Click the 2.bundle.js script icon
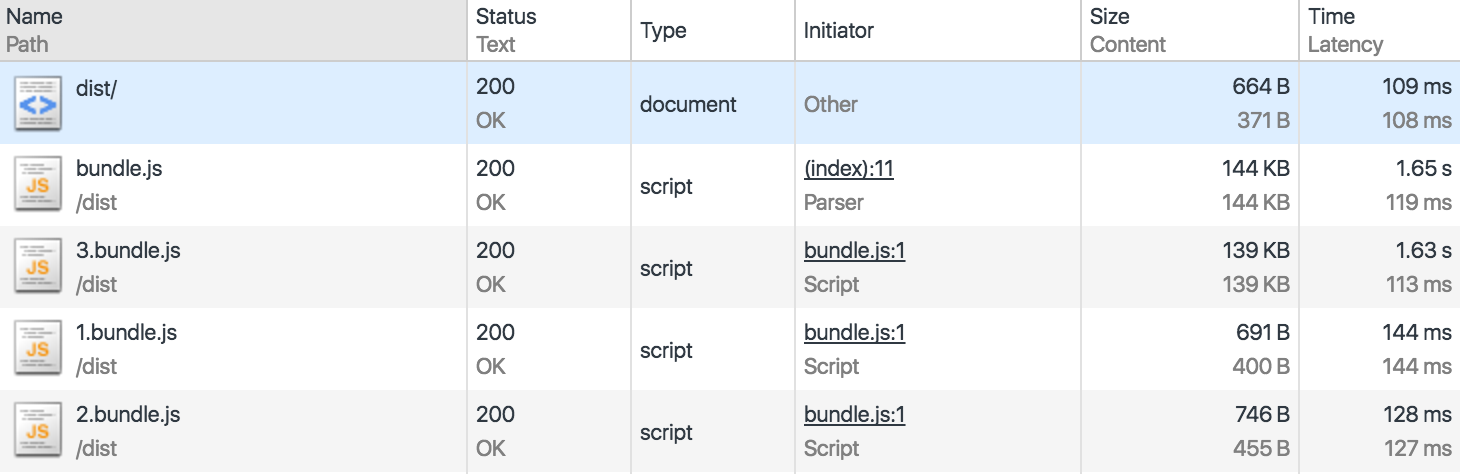This screenshot has width=1460, height=474. click(x=38, y=431)
